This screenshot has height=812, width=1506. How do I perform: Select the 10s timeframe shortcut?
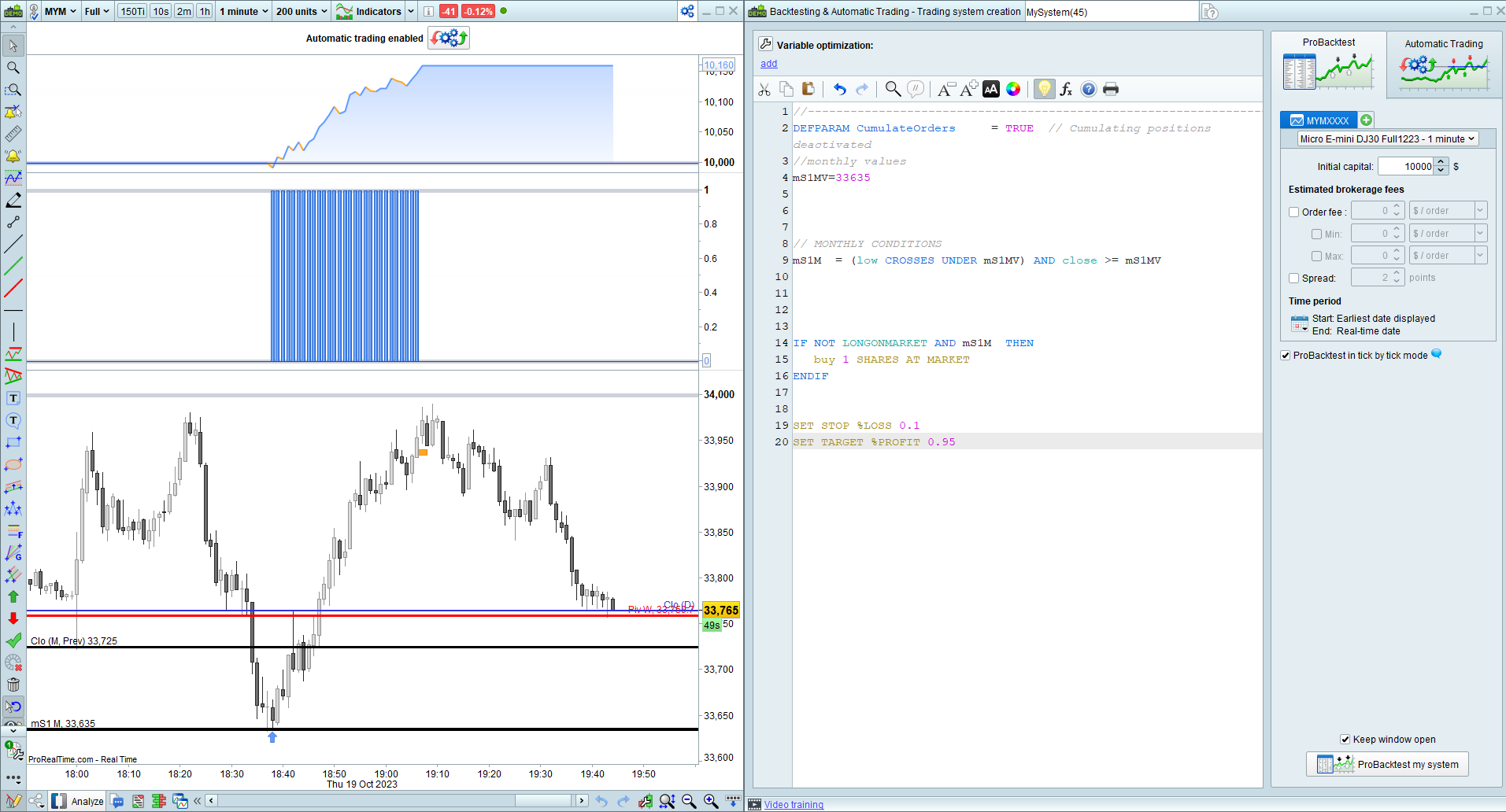coord(161,11)
